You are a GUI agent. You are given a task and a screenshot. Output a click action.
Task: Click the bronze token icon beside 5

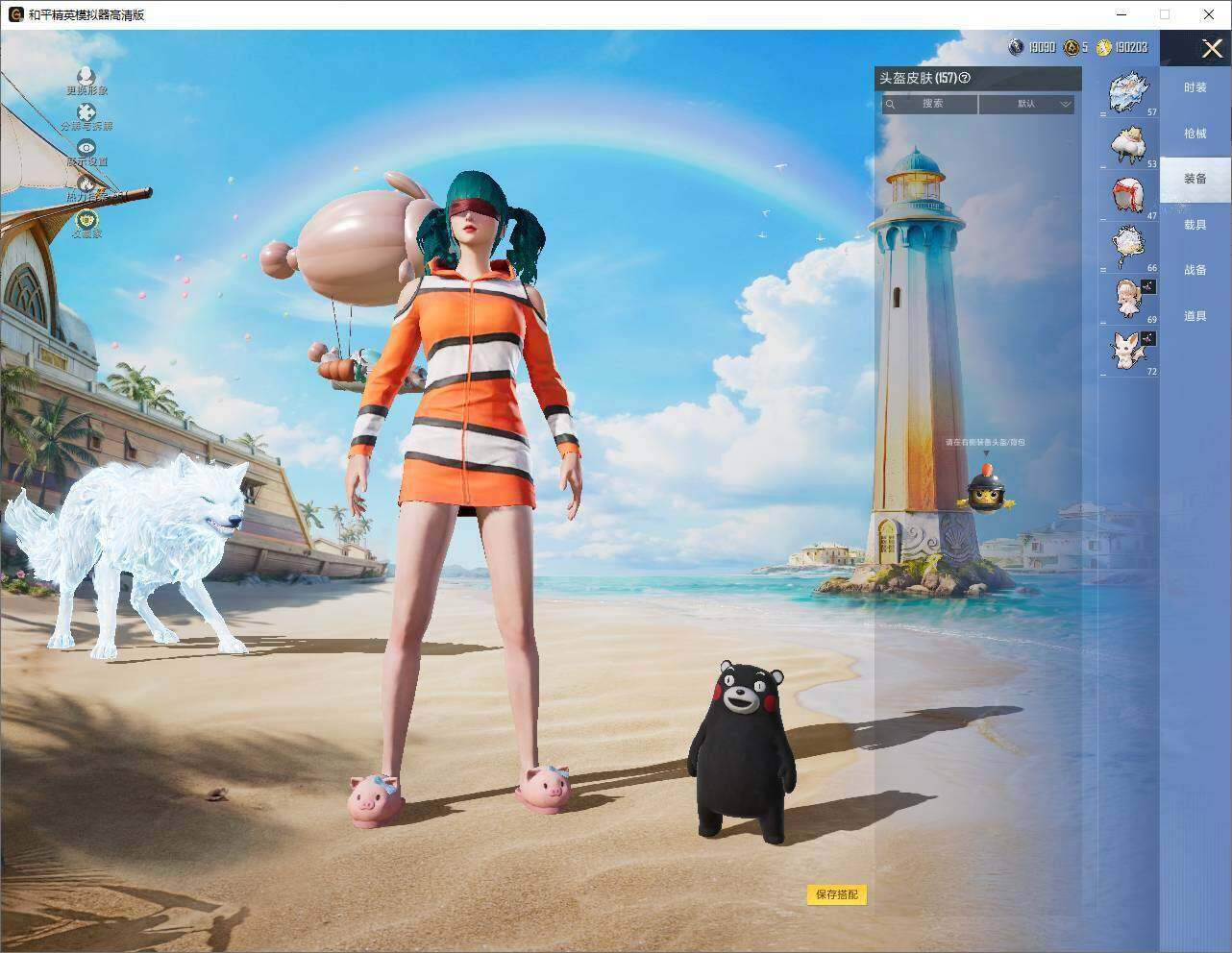click(x=1071, y=47)
